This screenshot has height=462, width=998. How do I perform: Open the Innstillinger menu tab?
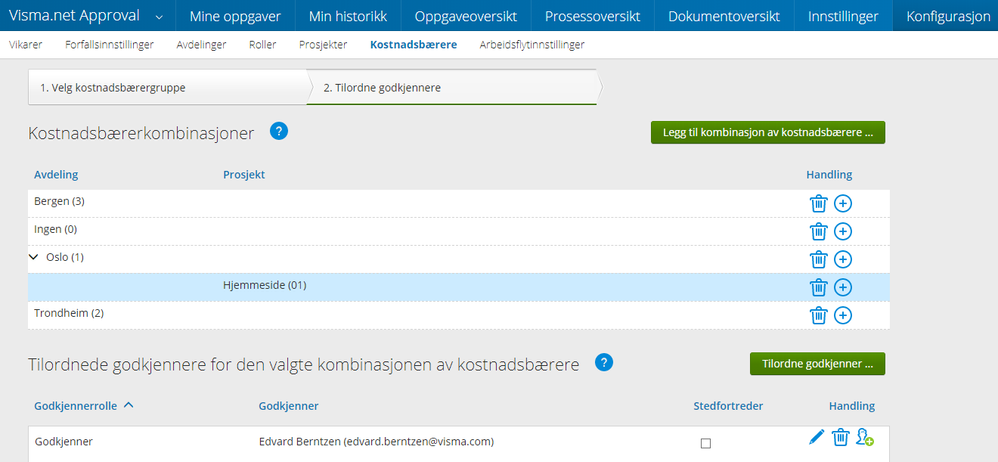[843, 16]
